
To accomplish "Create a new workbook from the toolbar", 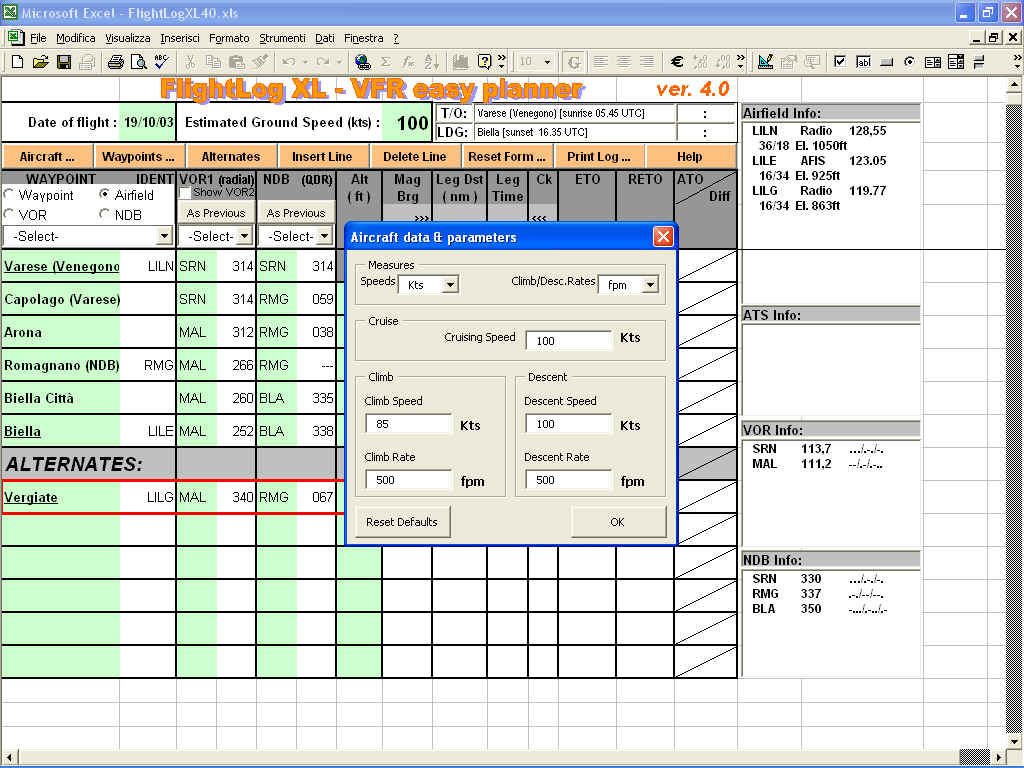I will pyautogui.click(x=18, y=62).
